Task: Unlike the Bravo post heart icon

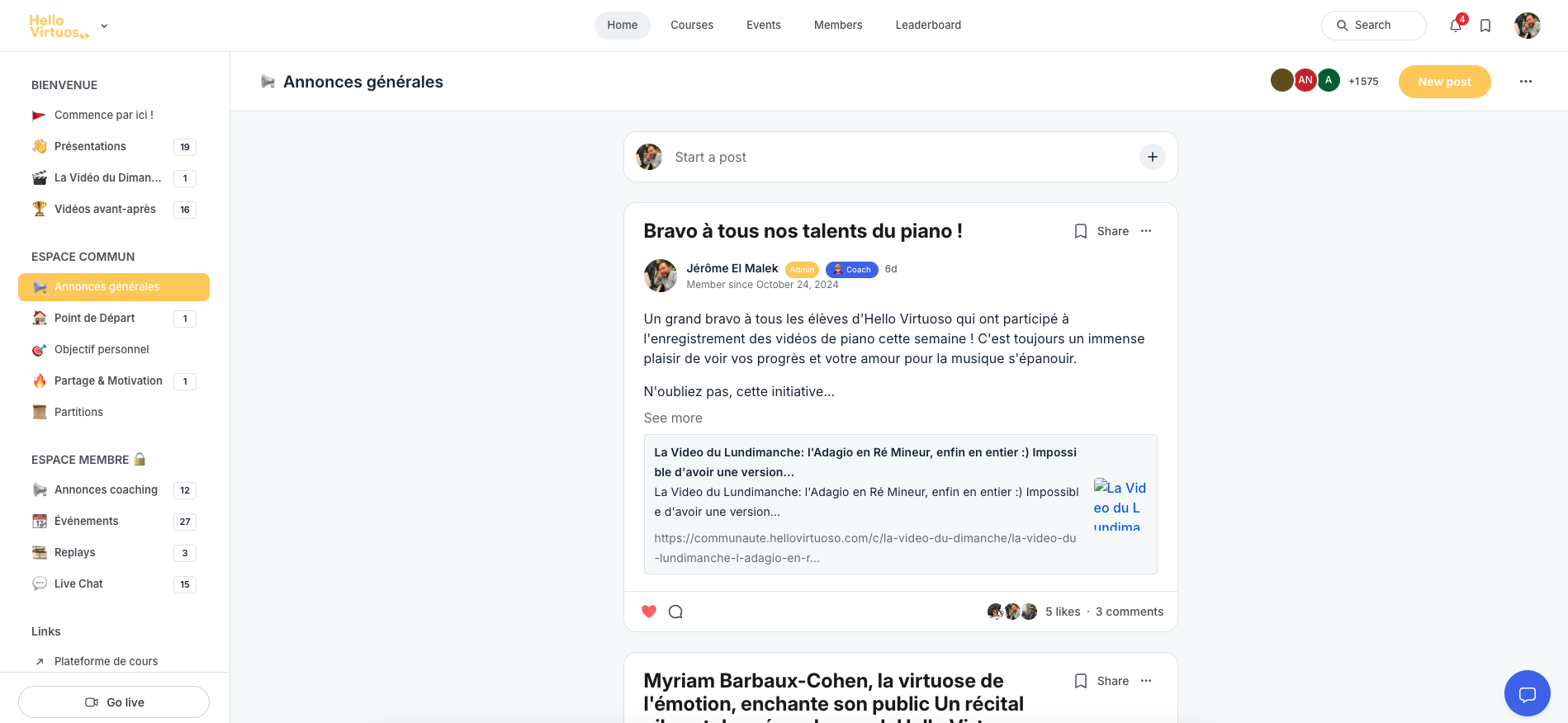Action: tap(649, 612)
